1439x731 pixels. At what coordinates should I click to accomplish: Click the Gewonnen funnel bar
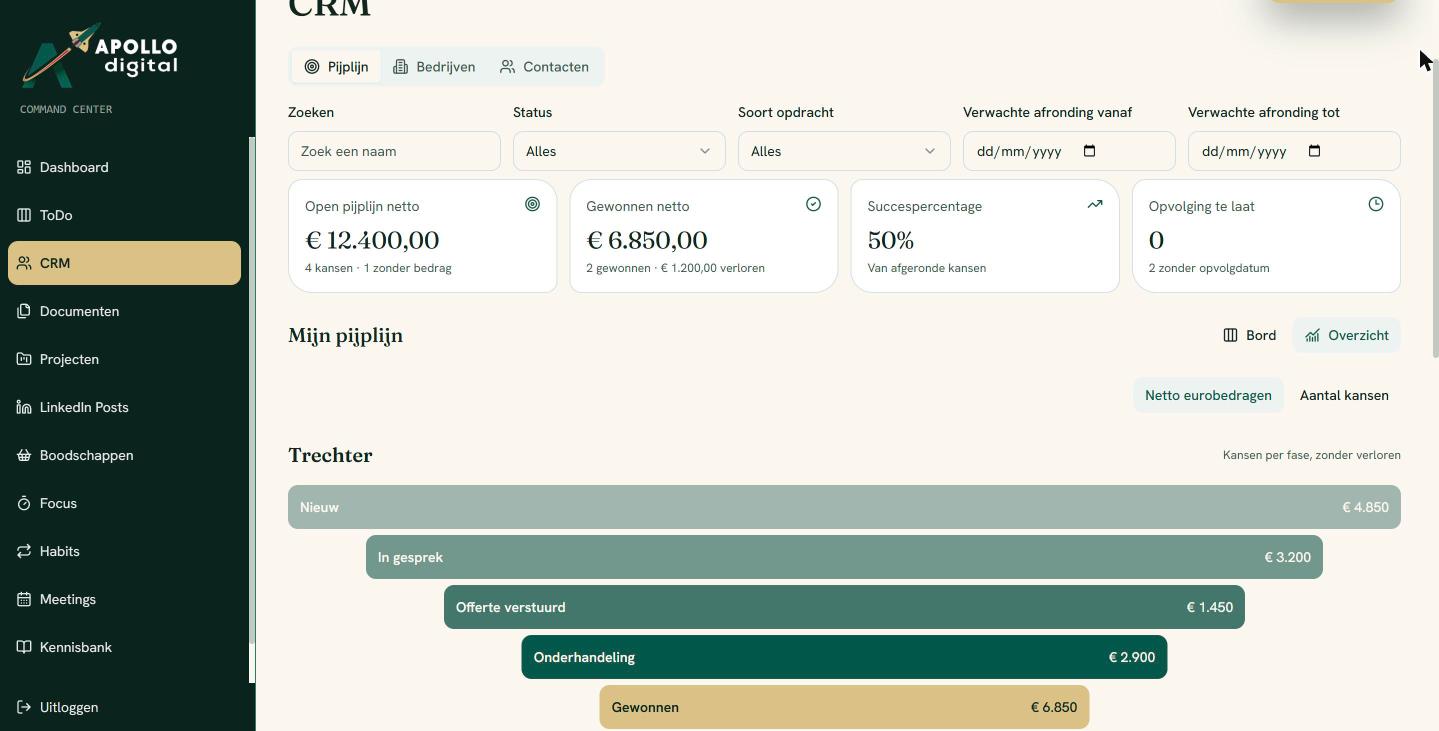844,707
